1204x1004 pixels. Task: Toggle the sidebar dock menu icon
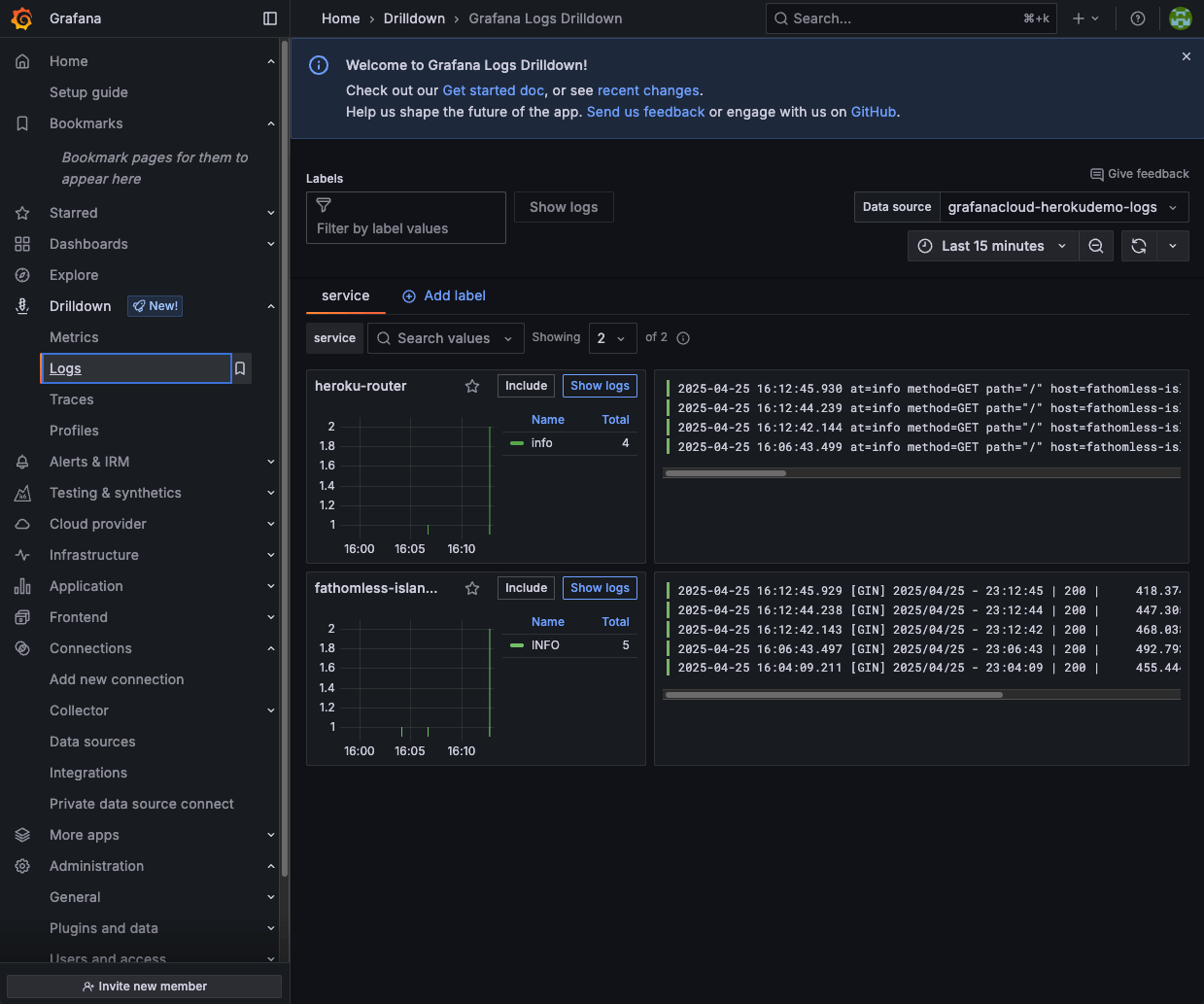tap(270, 18)
